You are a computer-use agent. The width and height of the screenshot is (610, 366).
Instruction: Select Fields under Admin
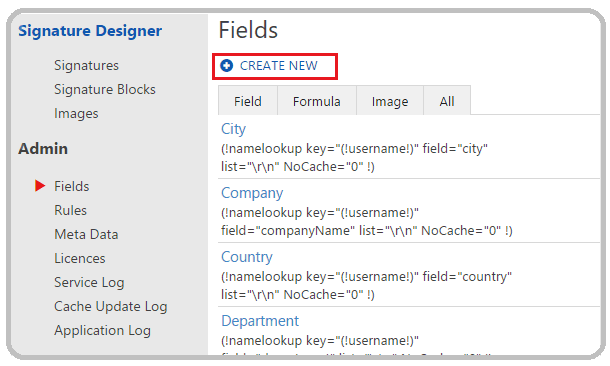[72, 186]
